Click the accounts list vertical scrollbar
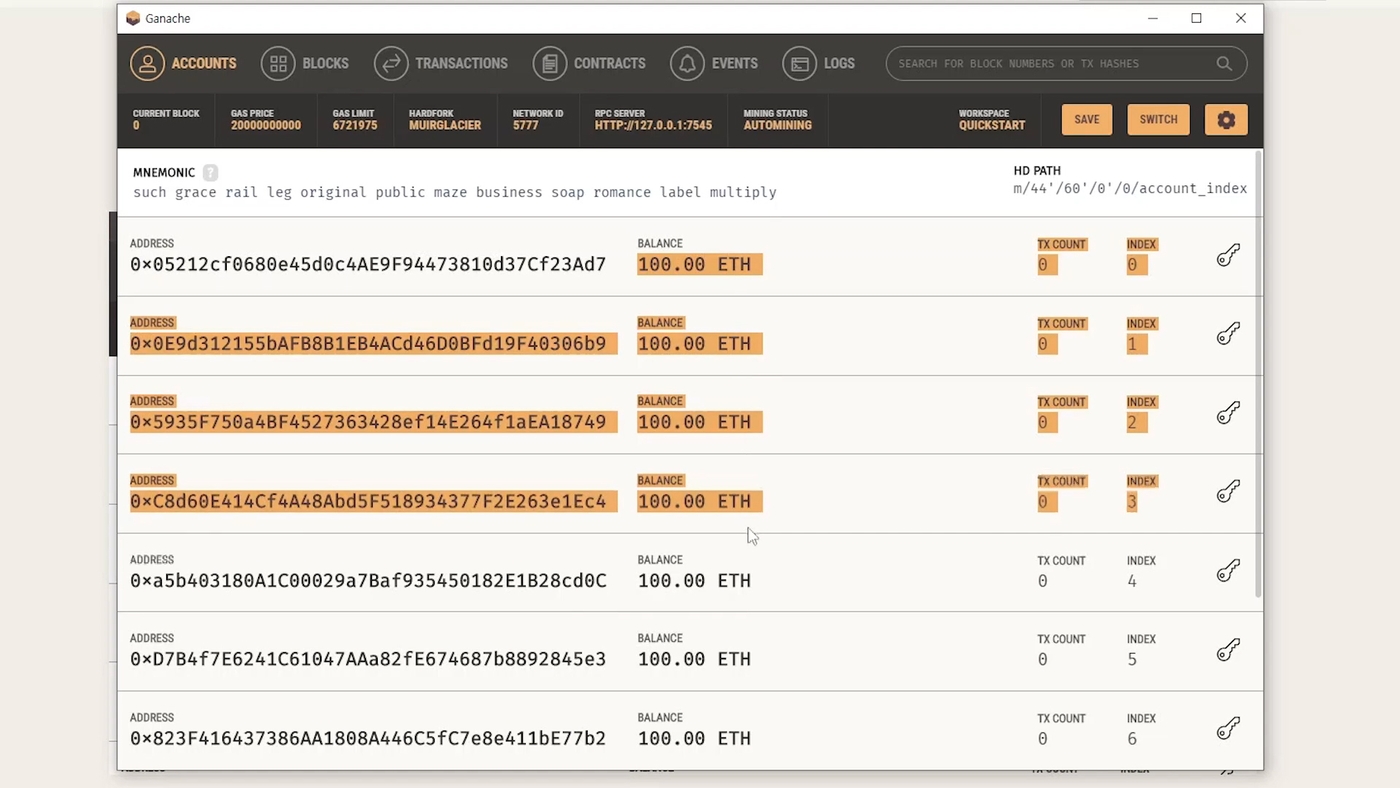This screenshot has width=1400, height=788. (x=1259, y=375)
